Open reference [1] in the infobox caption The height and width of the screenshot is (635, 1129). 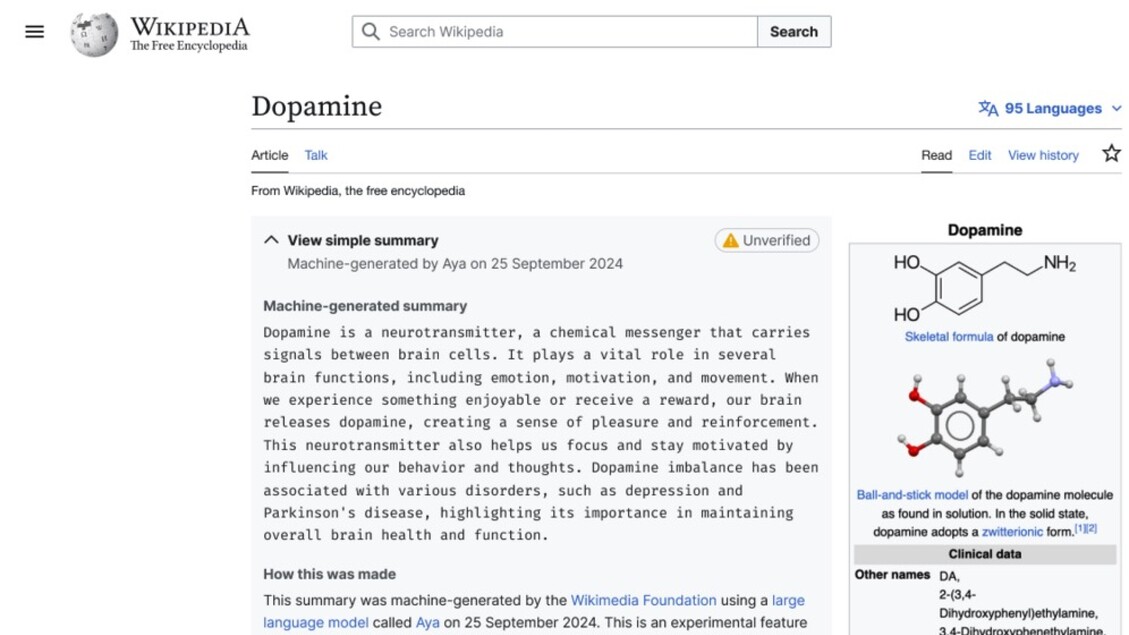tap(1079, 529)
